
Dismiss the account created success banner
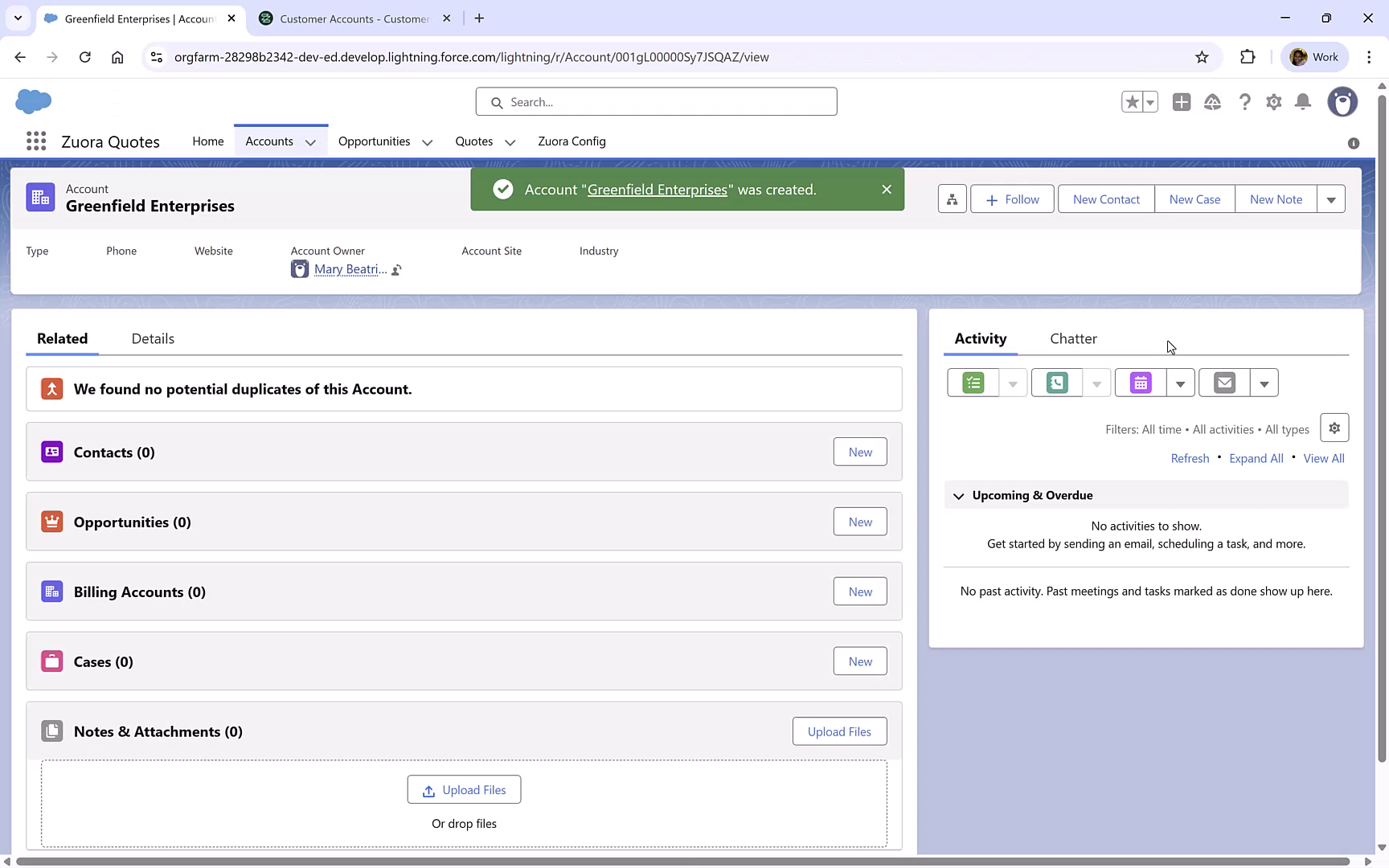pos(887,189)
